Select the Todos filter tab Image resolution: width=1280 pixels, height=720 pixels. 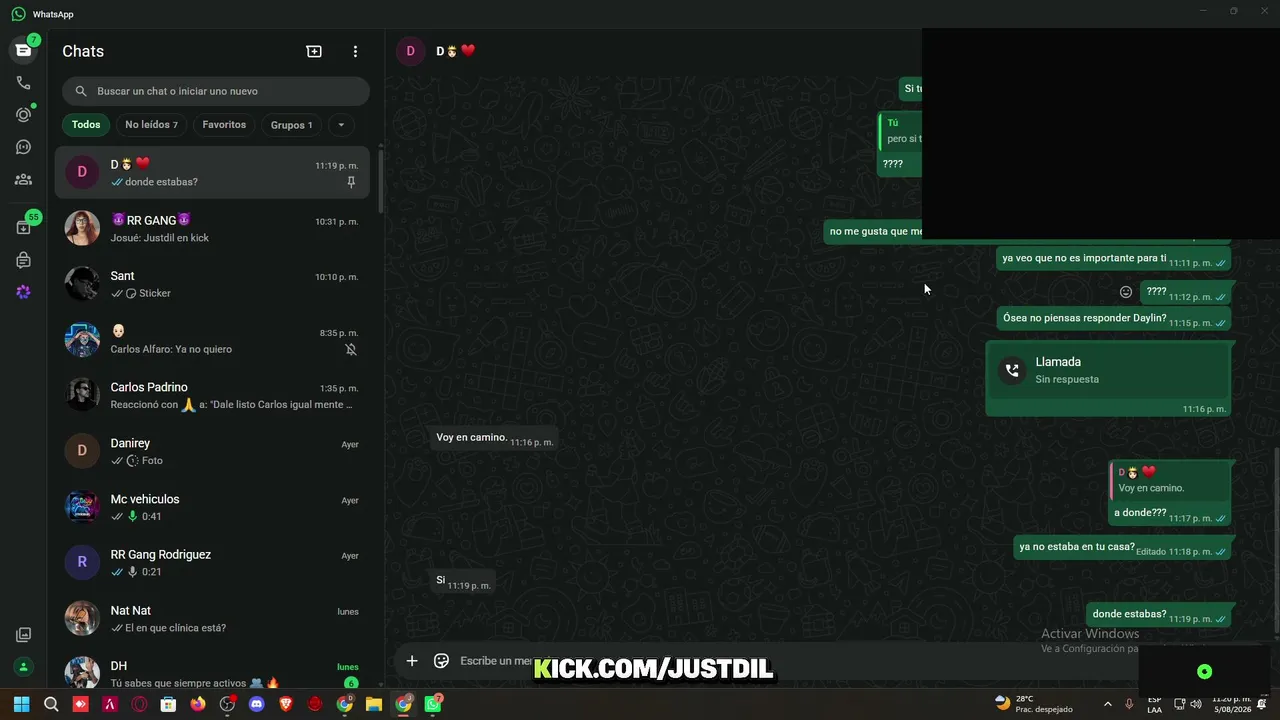click(86, 125)
